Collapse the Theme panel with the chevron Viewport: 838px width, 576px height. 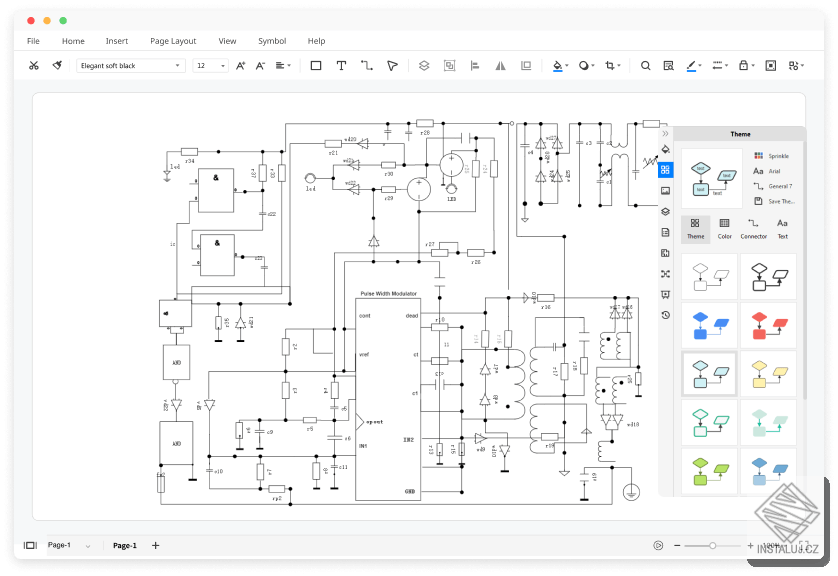pos(665,133)
